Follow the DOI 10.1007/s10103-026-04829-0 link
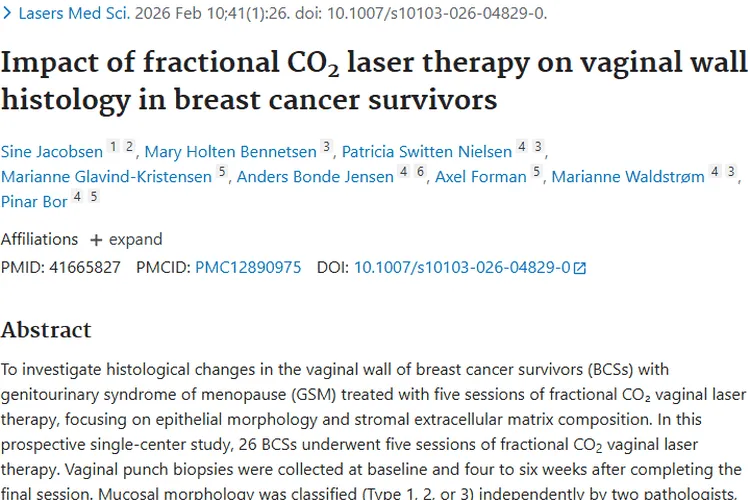 click(x=461, y=268)
